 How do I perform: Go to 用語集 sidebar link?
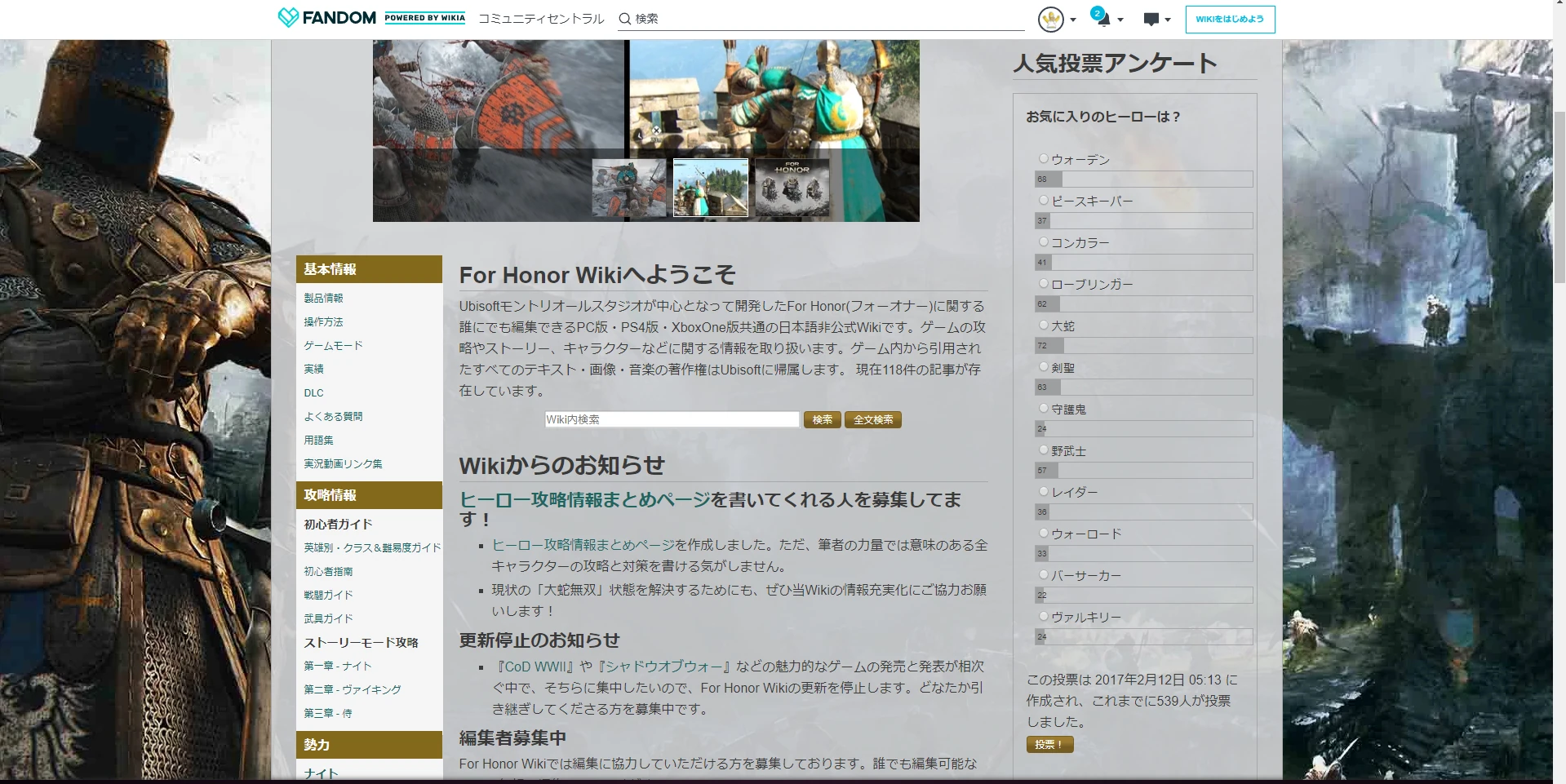coord(318,440)
